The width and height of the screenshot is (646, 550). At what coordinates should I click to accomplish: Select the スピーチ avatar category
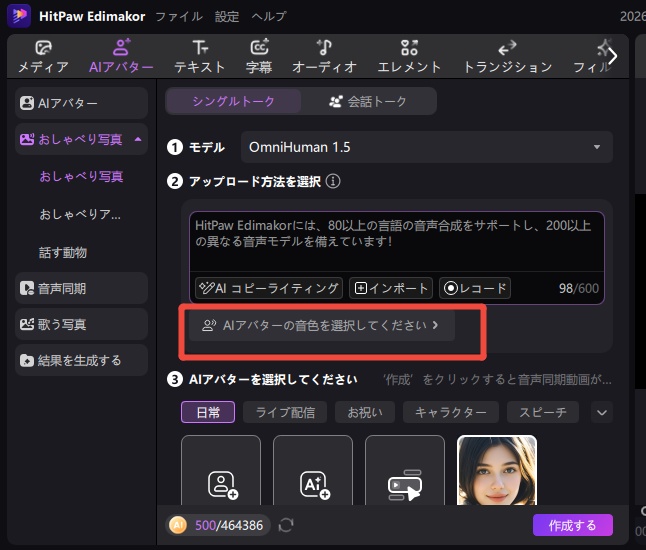[x=543, y=412]
